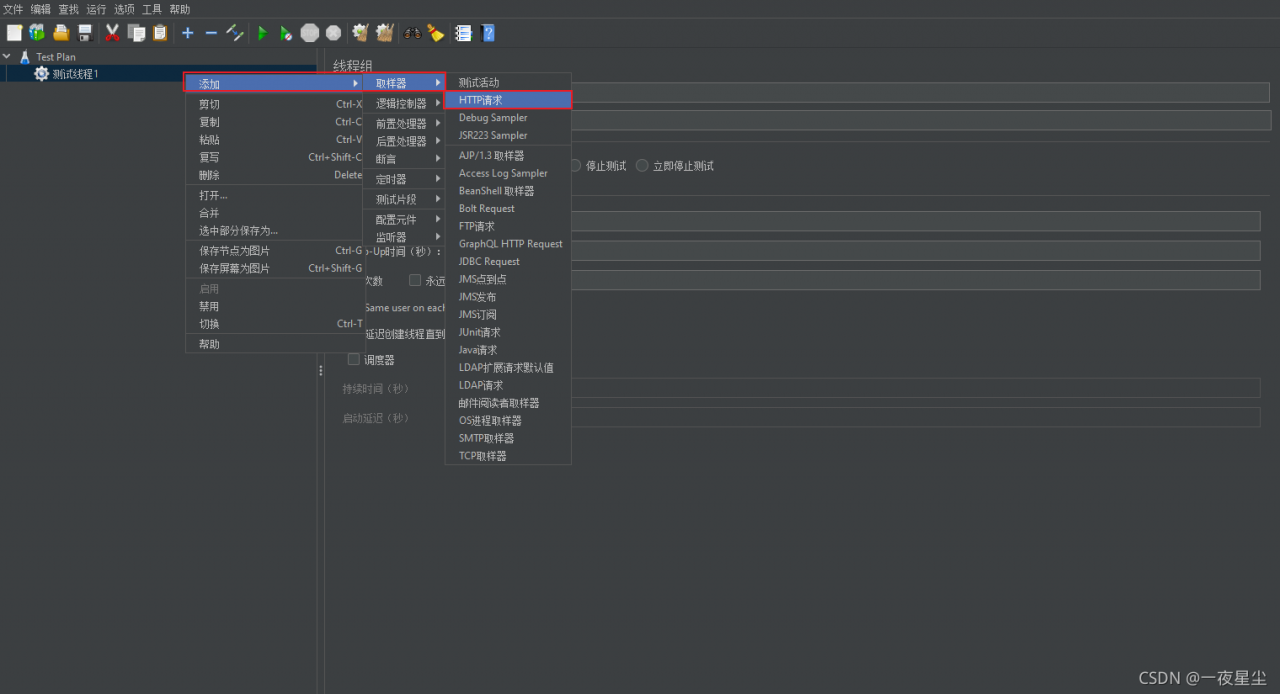This screenshot has width=1280, height=694.
Task: Open the 工具 menu
Action: pyautogui.click(x=152, y=9)
